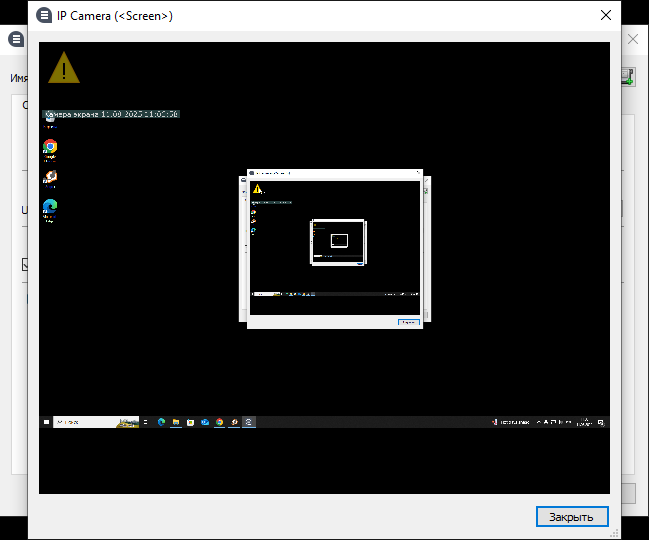Viewport: 649px width, 540px height.
Task: Click the nested preview window in center
Action: tap(335, 245)
